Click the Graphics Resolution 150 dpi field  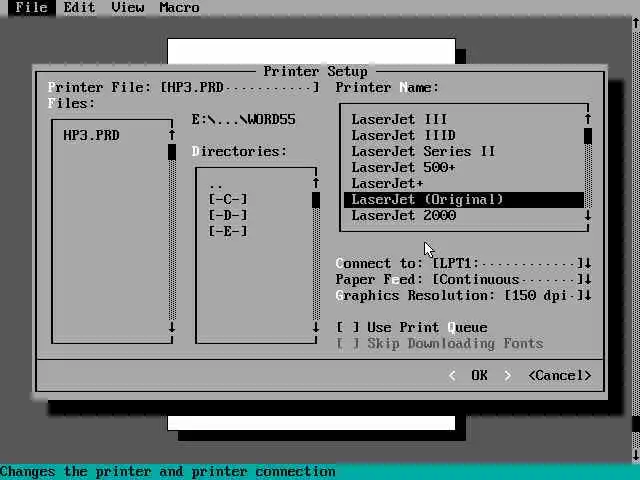544,296
